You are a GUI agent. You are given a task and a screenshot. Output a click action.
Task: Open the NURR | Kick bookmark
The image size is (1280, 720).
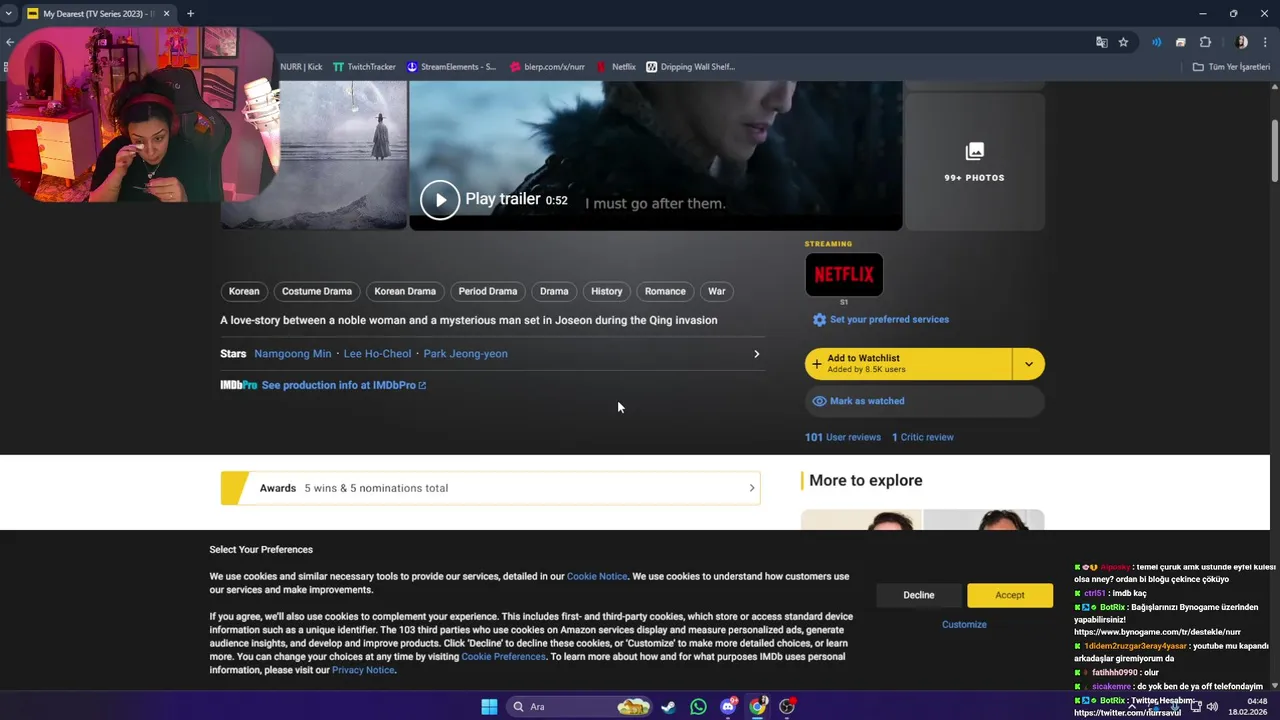300,67
